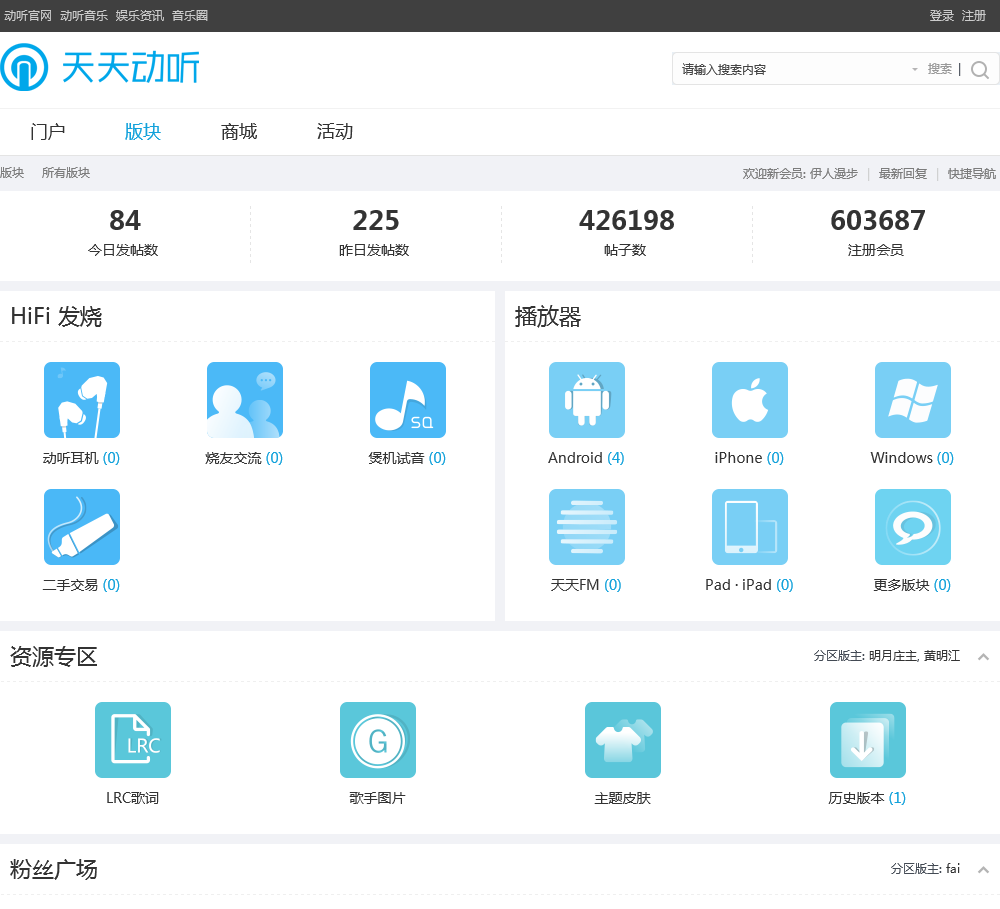Open the 快捷导航 quick navigation menu
This screenshot has height=909, width=1000.
pyautogui.click(x=971, y=174)
